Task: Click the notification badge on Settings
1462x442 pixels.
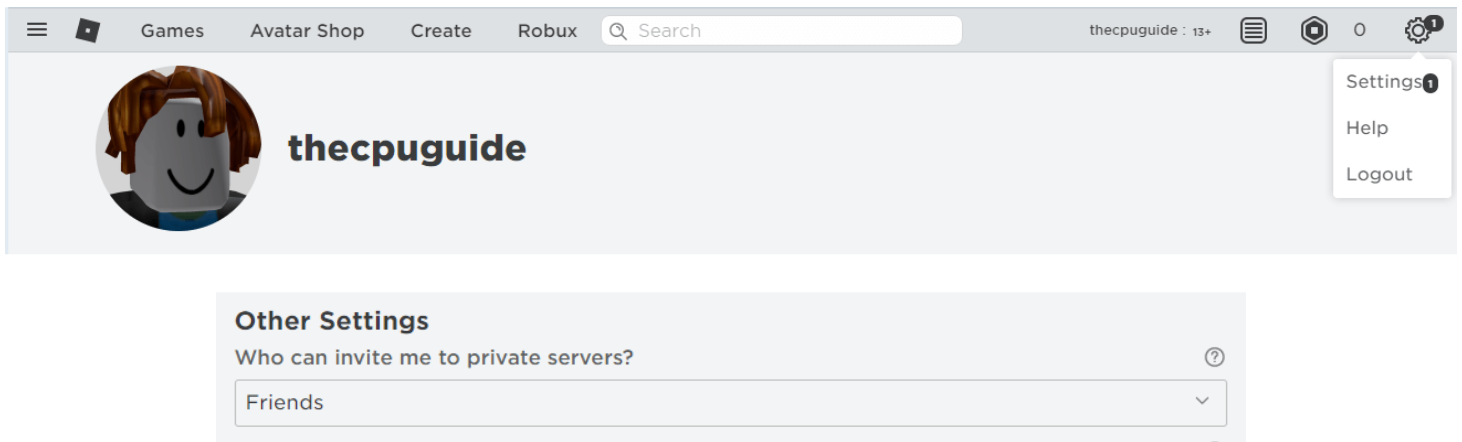Action: click(x=1430, y=84)
